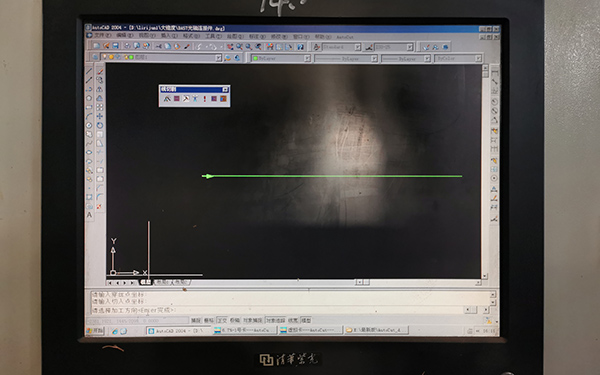Choose the Erase modify tool
The image size is (600, 375).
100,71
